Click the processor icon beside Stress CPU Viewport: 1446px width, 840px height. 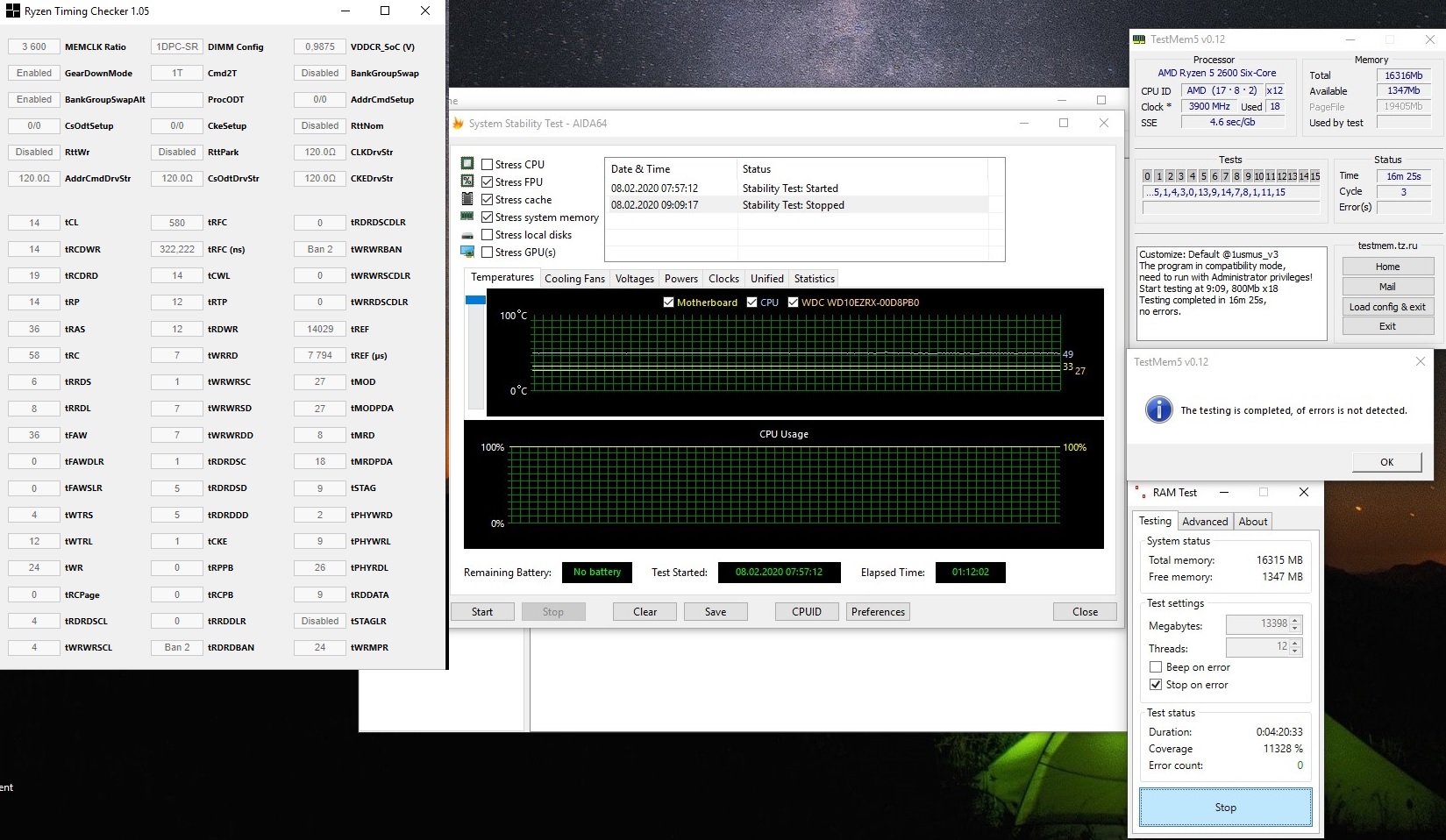[467, 164]
